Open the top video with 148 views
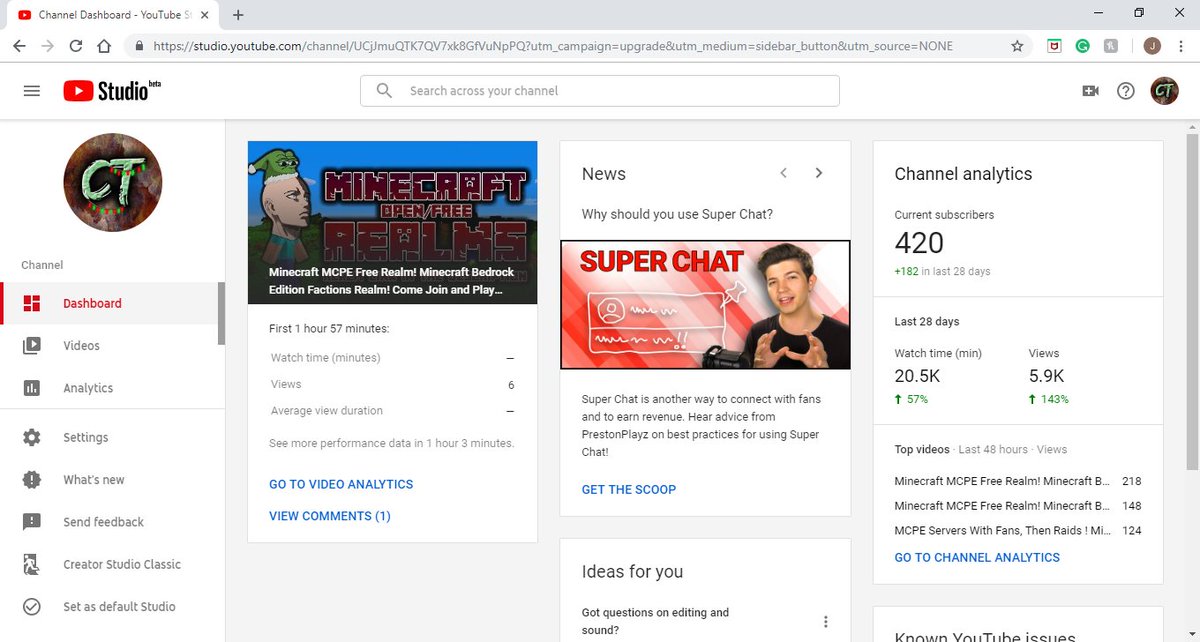1200x642 pixels. tap(1018, 506)
